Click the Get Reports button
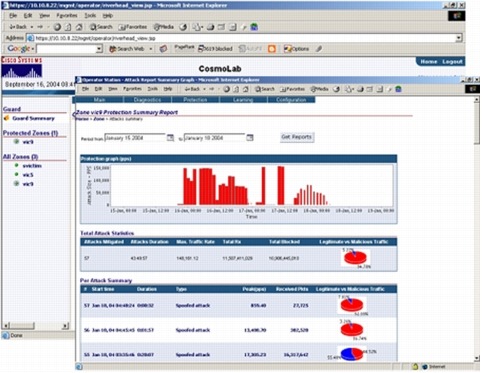 [296, 137]
